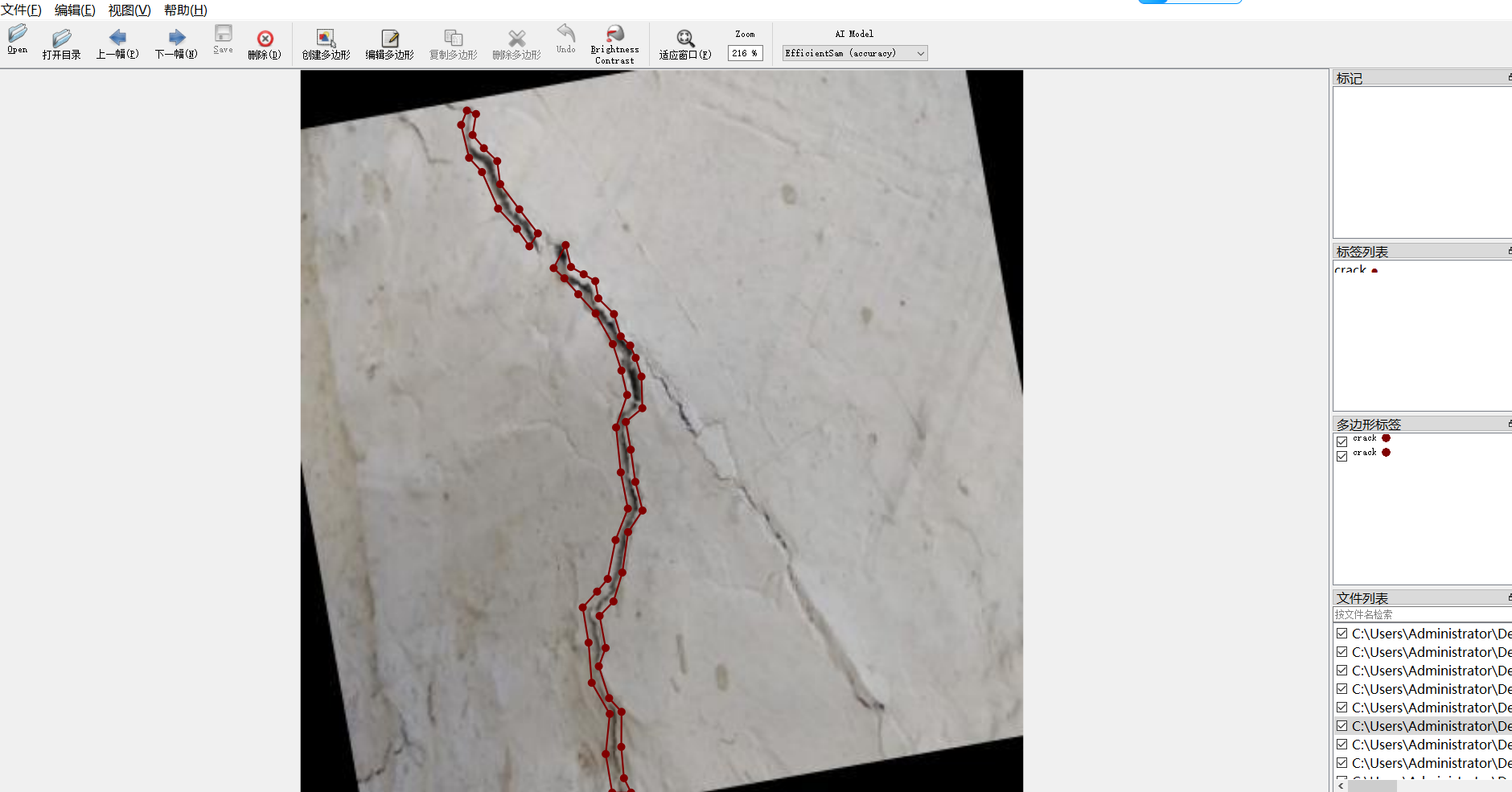Click the 删除多边形 delete polygon icon
This screenshot has width=1512, height=792.
click(516, 38)
